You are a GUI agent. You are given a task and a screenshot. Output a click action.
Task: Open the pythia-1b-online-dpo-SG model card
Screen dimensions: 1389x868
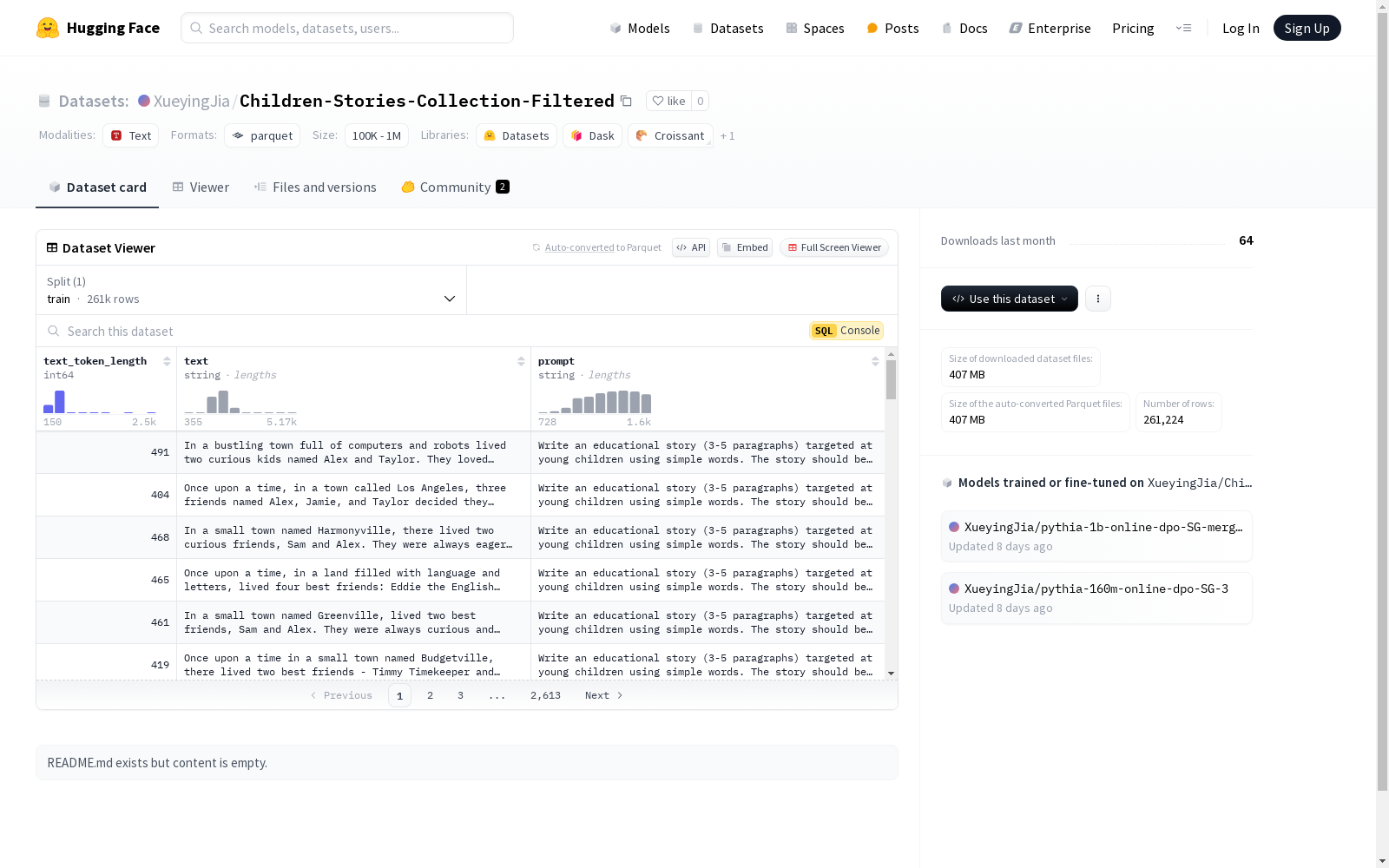coord(1096,536)
